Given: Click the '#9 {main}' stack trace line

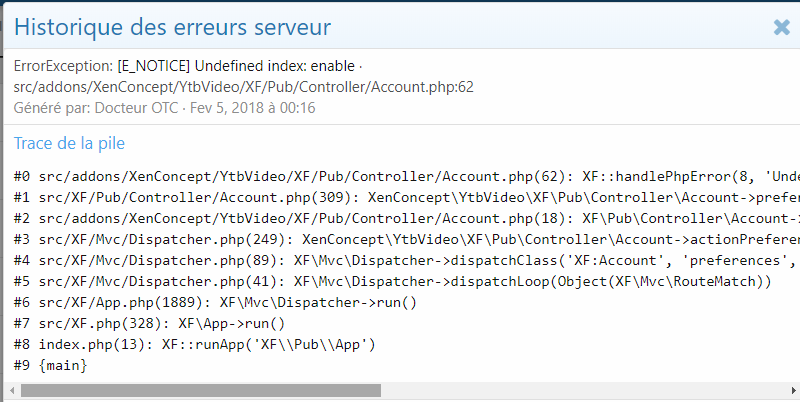Looking at the screenshot, I should [52, 366].
